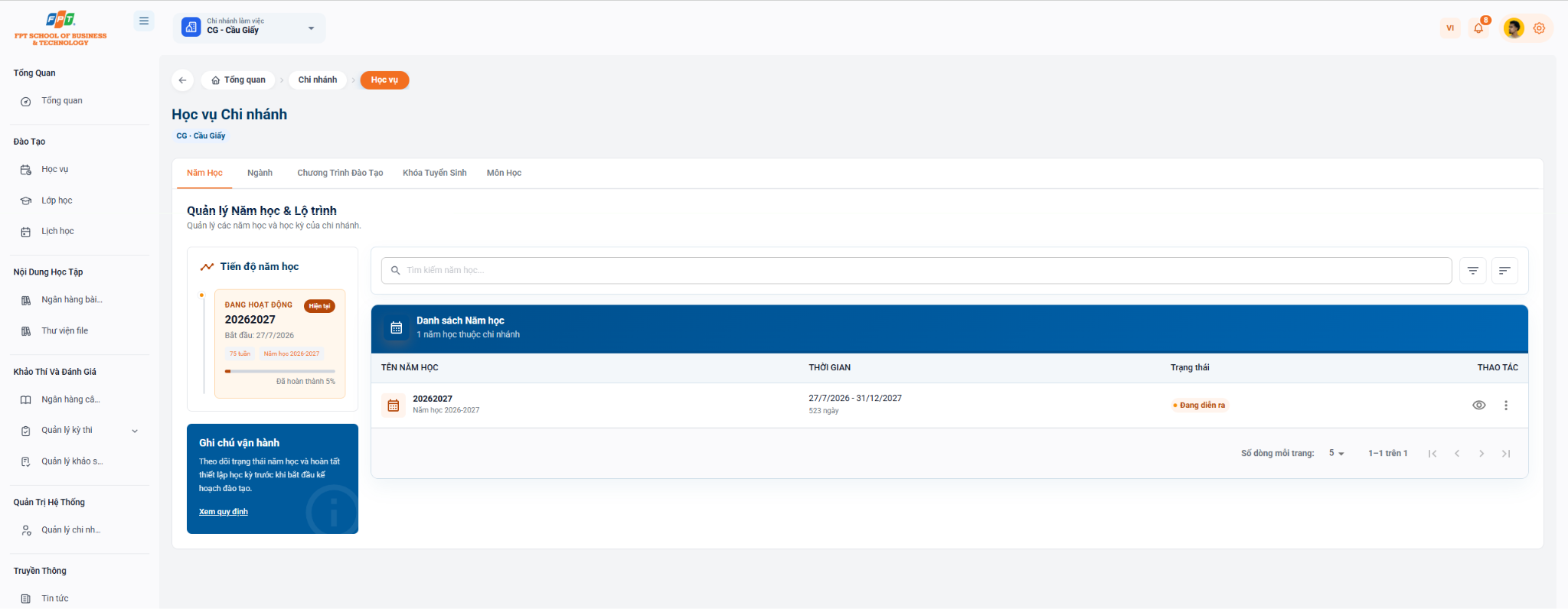Image resolution: width=1568 pixels, height=609 pixels.
Task: Click the 27/7/2026 - 31/12/2027 date range
Action: click(855, 398)
